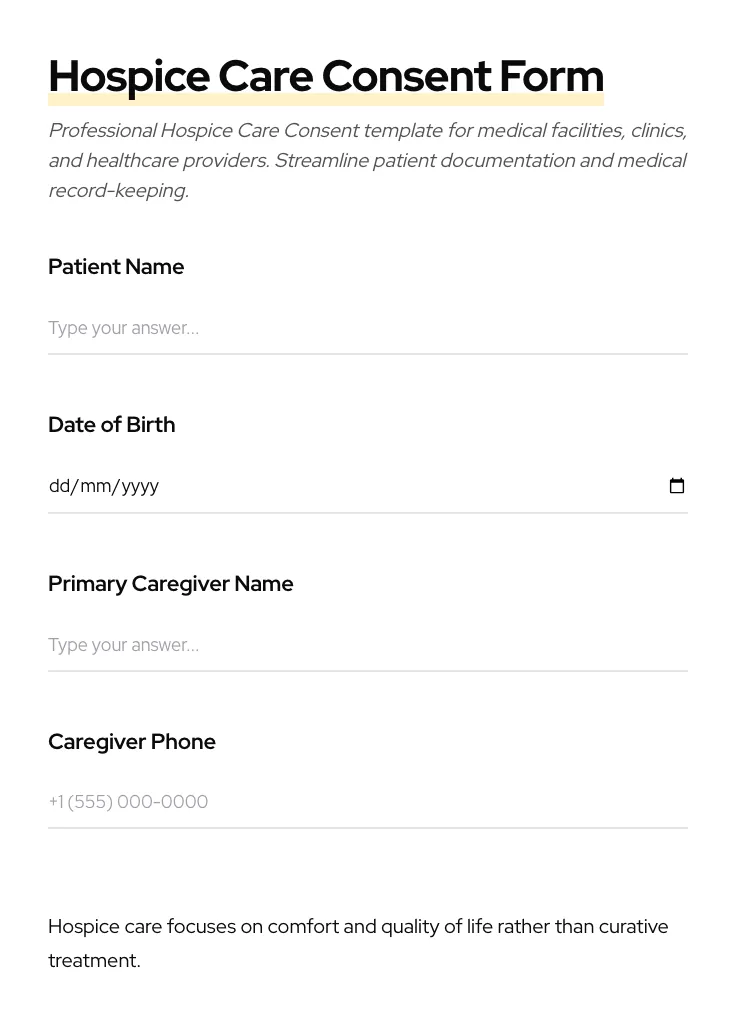The width and height of the screenshot is (736, 1024).
Task: Click the Primary Caregiver Name text field
Action: pos(300,645)
